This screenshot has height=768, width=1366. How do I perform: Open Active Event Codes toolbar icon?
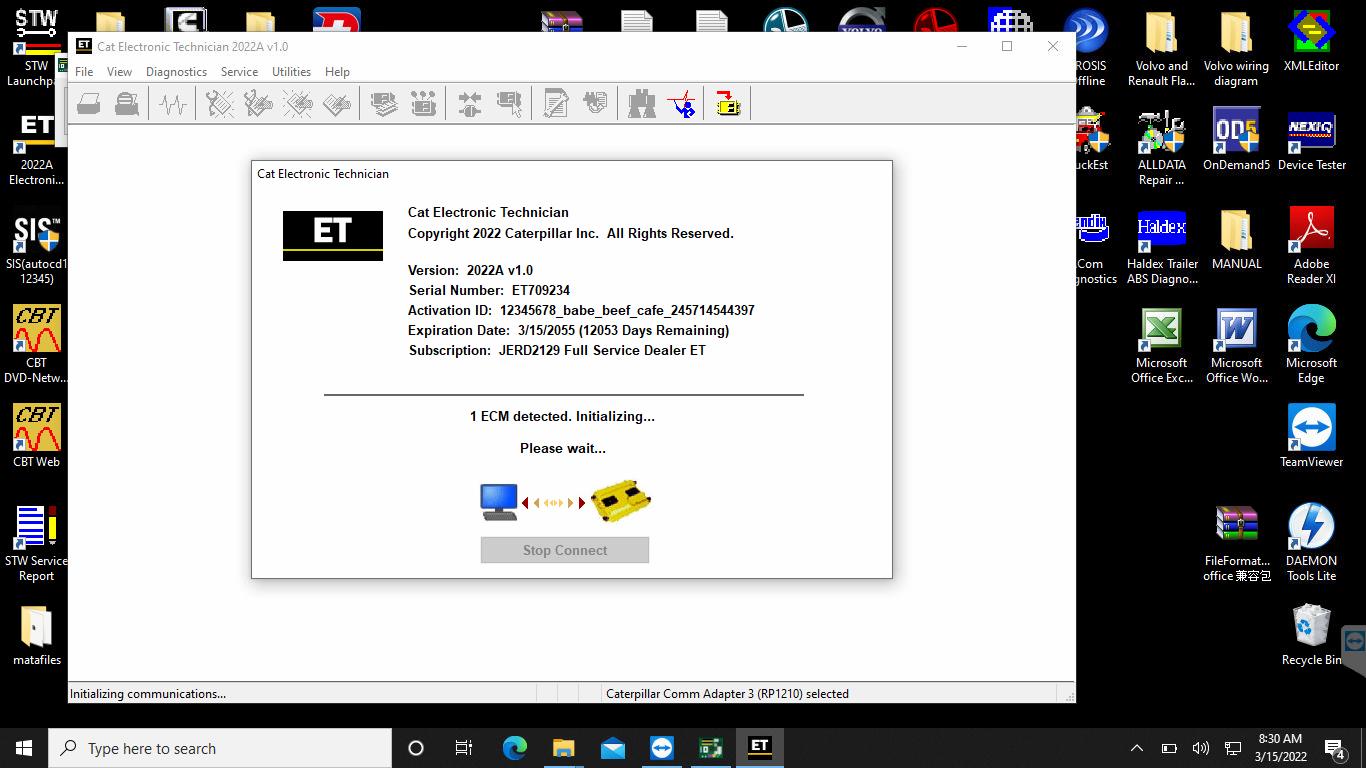(x=297, y=103)
